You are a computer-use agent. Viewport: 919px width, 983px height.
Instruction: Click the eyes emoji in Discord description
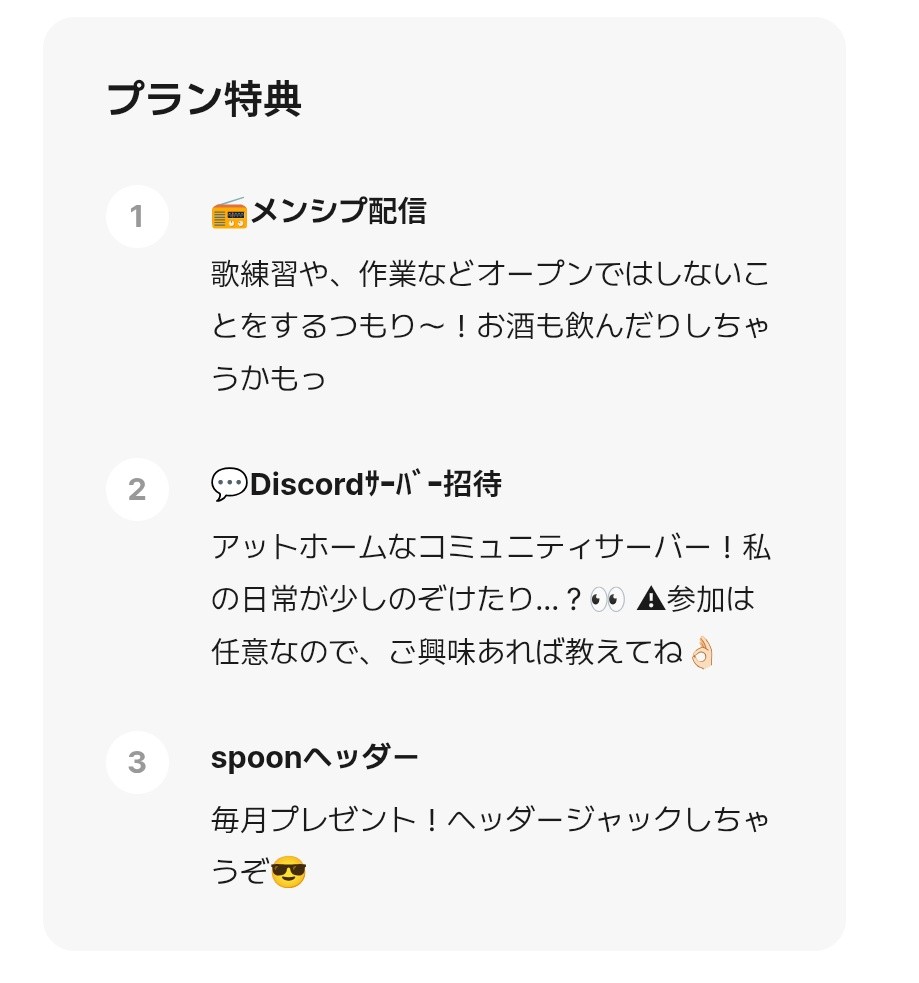coord(607,600)
